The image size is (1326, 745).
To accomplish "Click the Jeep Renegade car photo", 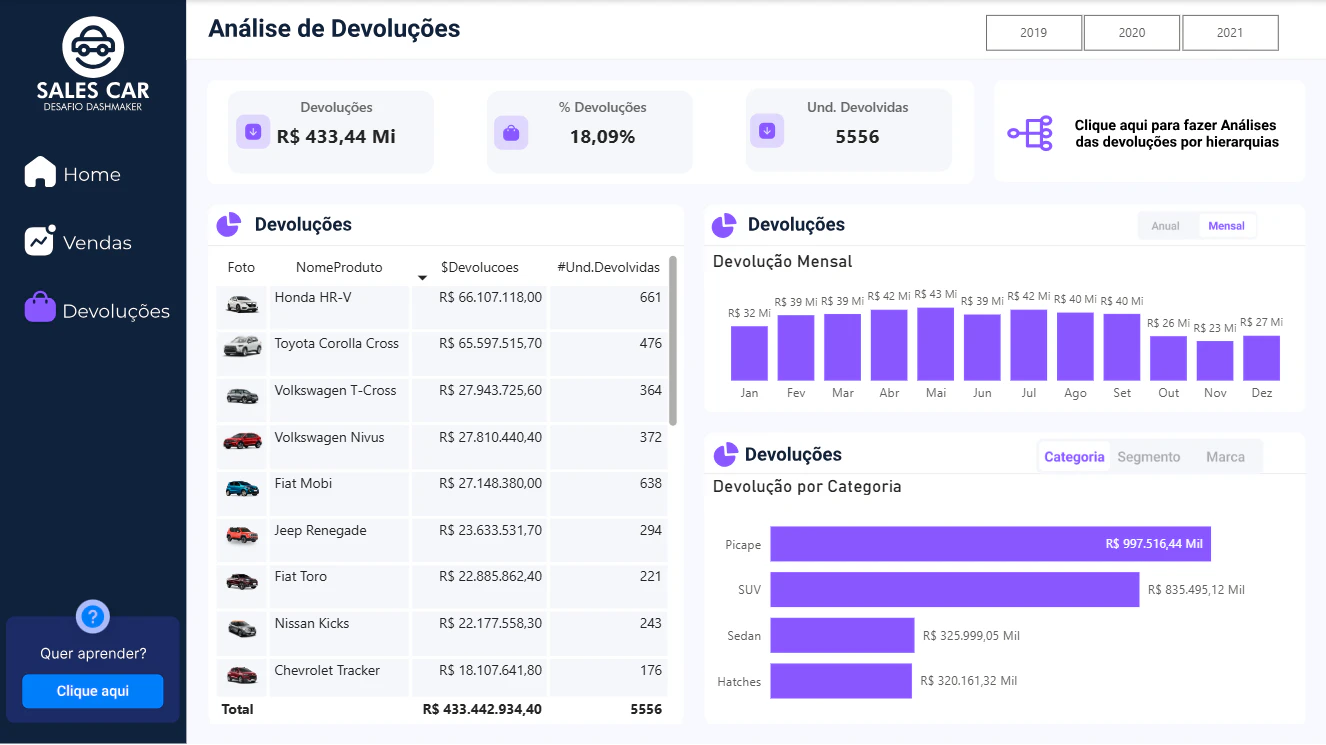I will [x=242, y=535].
